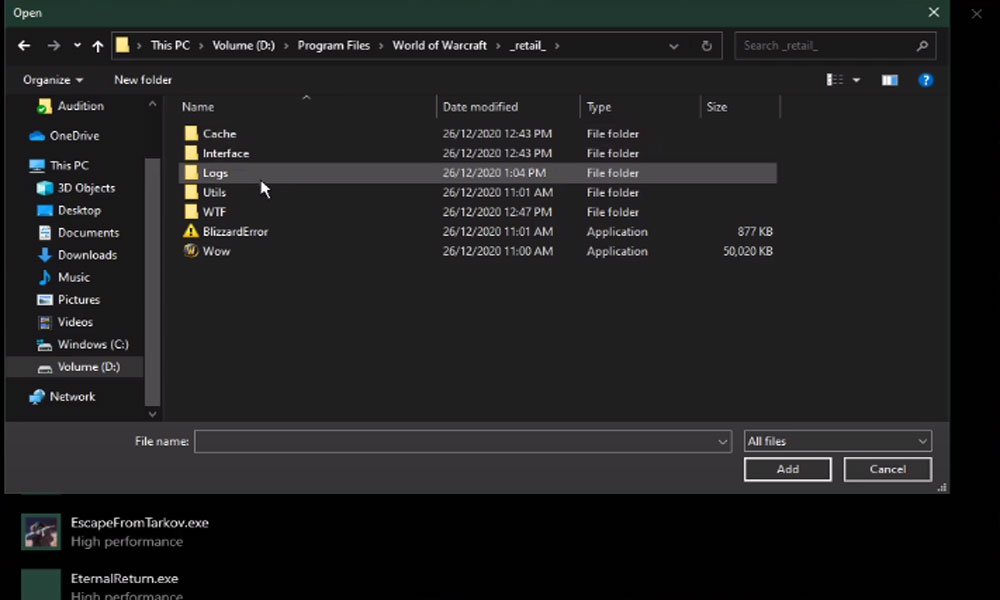Click WTF date 26/12/2020 12:47 PM
Image resolution: width=1000 pixels, height=600 pixels.
[x=497, y=212]
